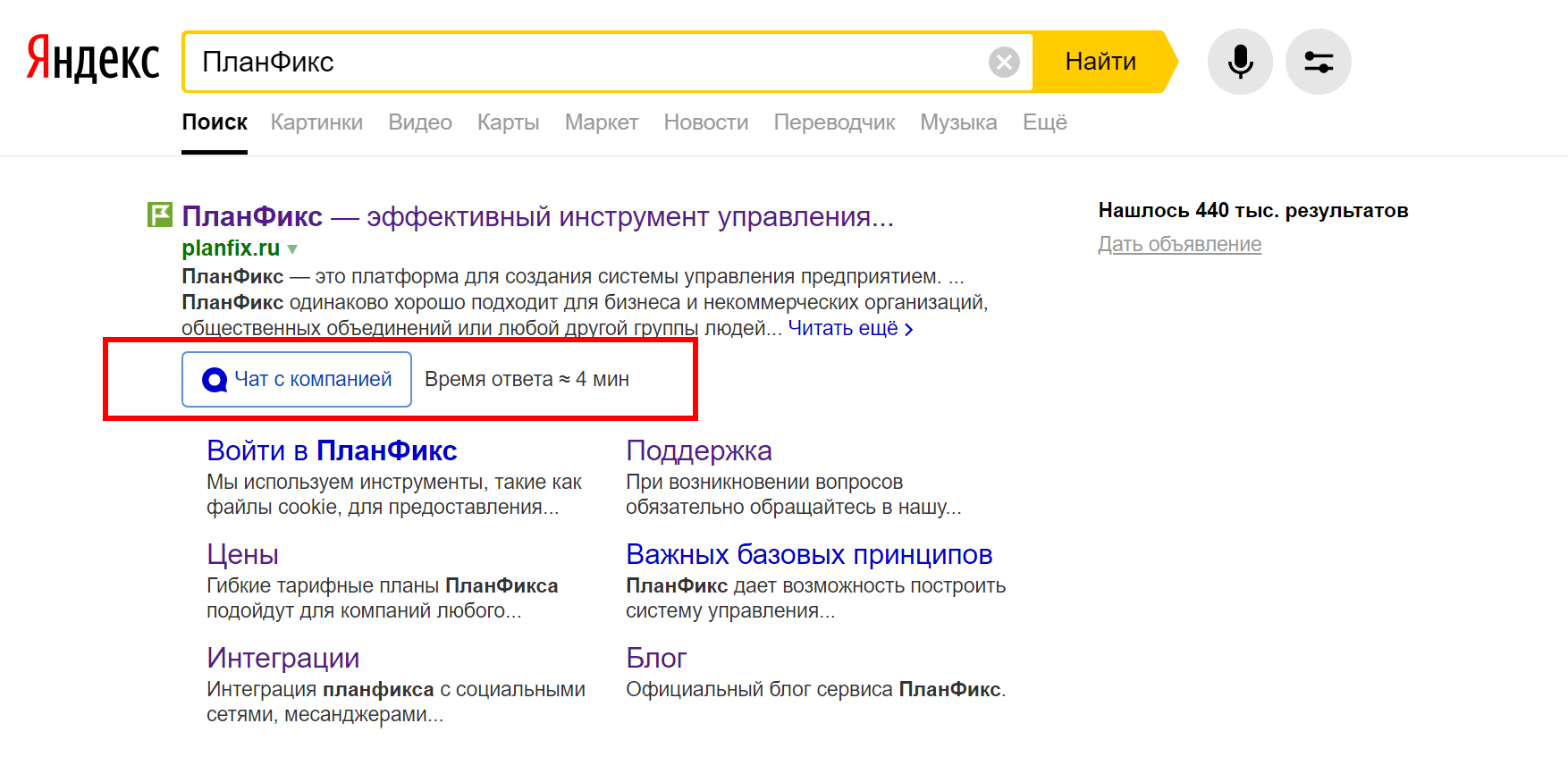Screen dimensions: 1568x757
Task: Click the green PlanFix favicon
Action: 159,214
